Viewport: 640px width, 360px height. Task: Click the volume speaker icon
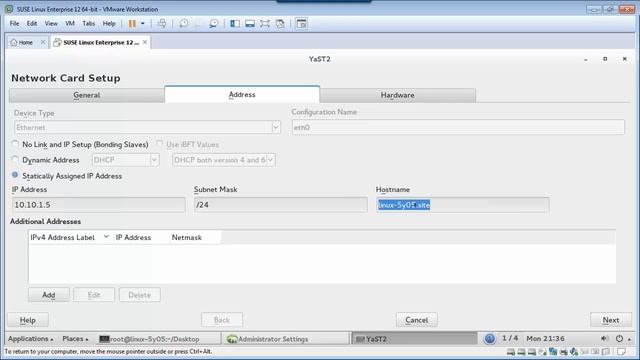click(x=605, y=338)
